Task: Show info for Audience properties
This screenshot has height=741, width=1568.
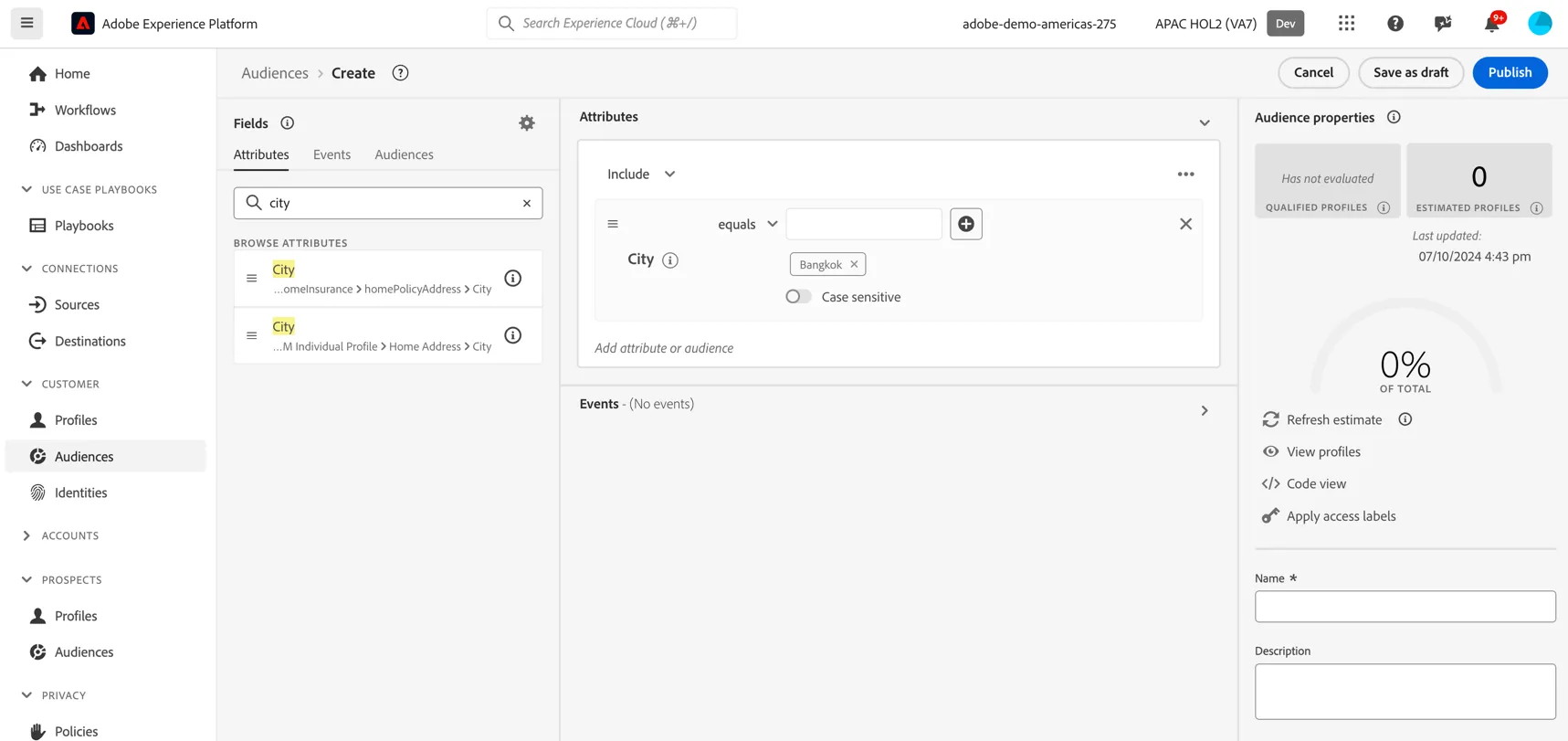Action: (x=1394, y=117)
